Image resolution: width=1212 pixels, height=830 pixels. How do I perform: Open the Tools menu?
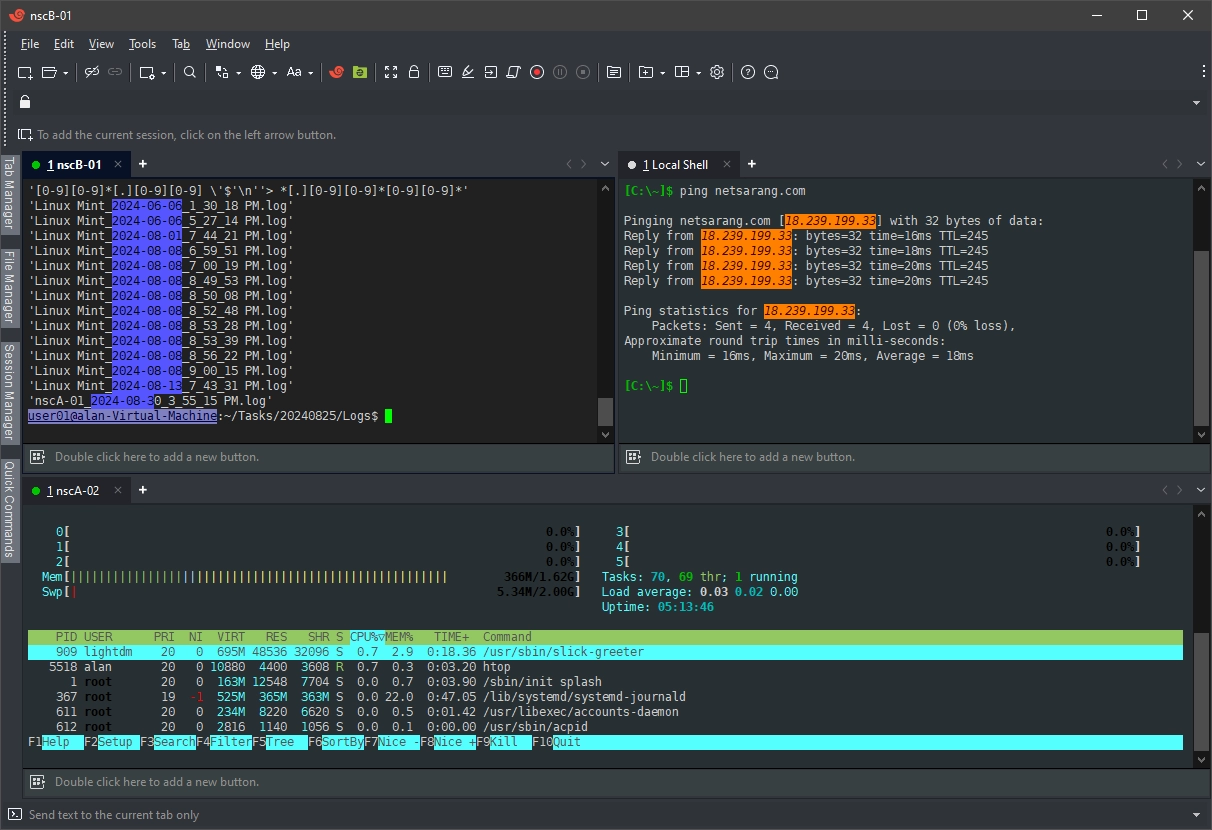pyautogui.click(x=141, y=44)
